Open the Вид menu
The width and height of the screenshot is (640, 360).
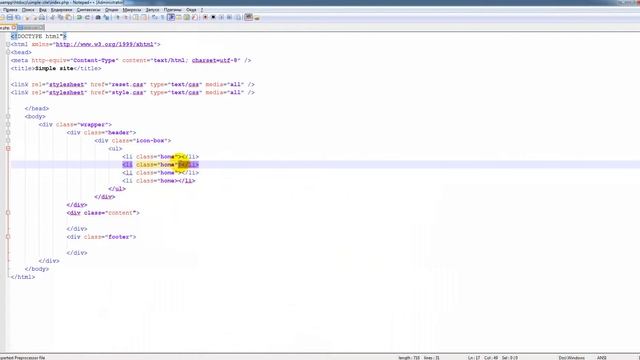(43, 9)
